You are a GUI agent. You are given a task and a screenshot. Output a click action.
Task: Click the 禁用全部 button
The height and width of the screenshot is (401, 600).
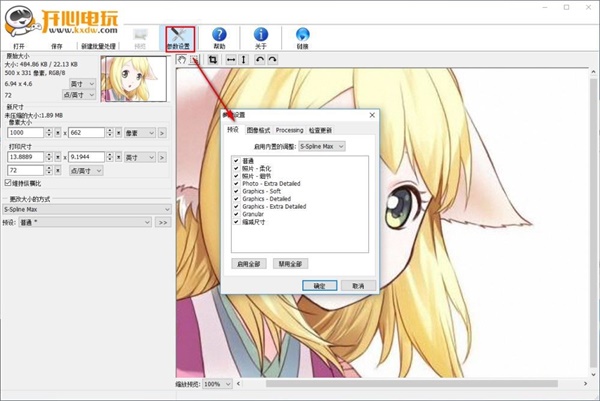290,264
